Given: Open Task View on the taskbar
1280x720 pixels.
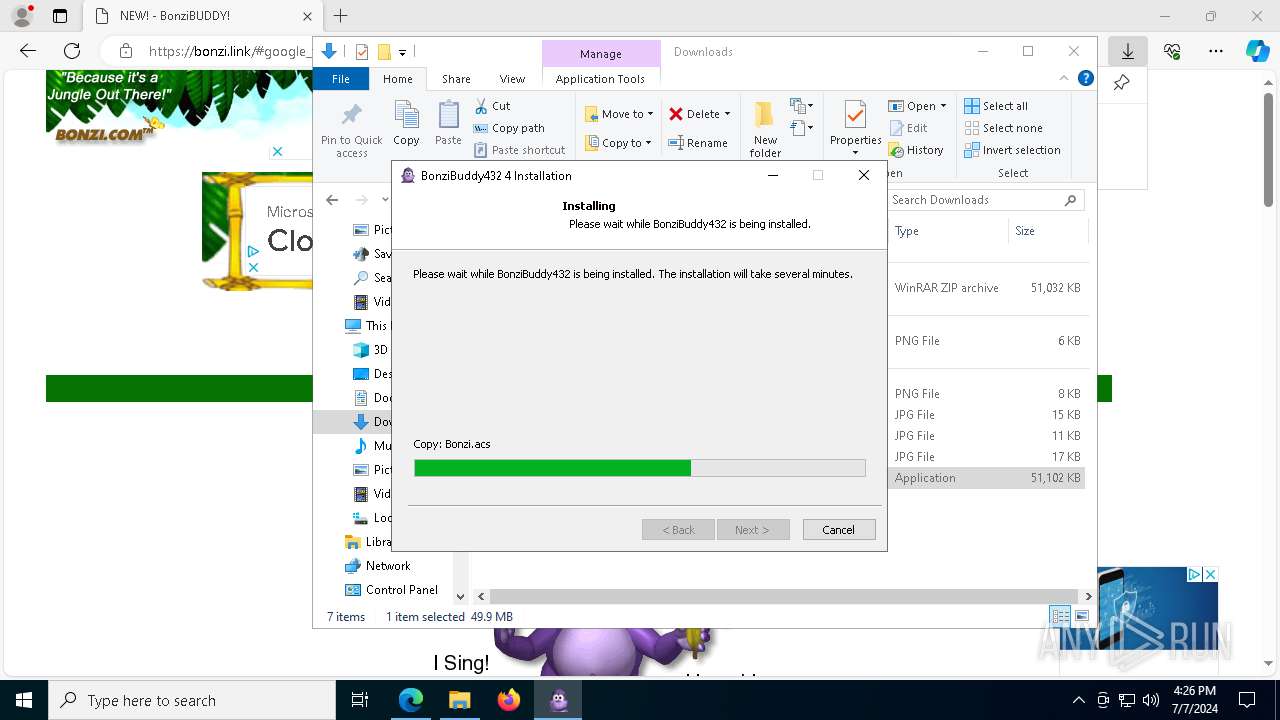Looking at the screenshot, I should click(x=360, y=701).
